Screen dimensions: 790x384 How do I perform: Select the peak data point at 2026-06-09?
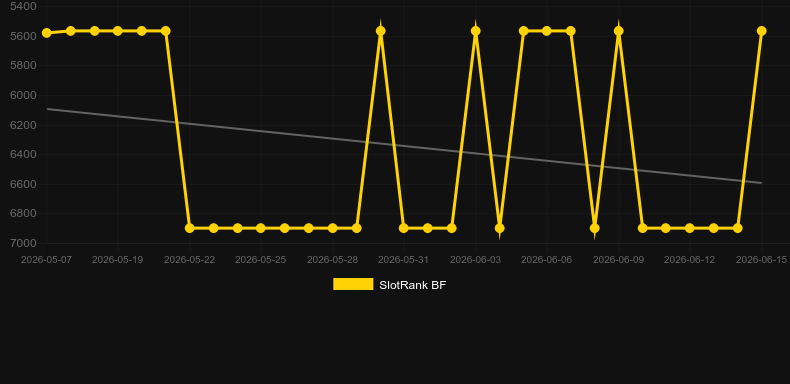(619, 31)
